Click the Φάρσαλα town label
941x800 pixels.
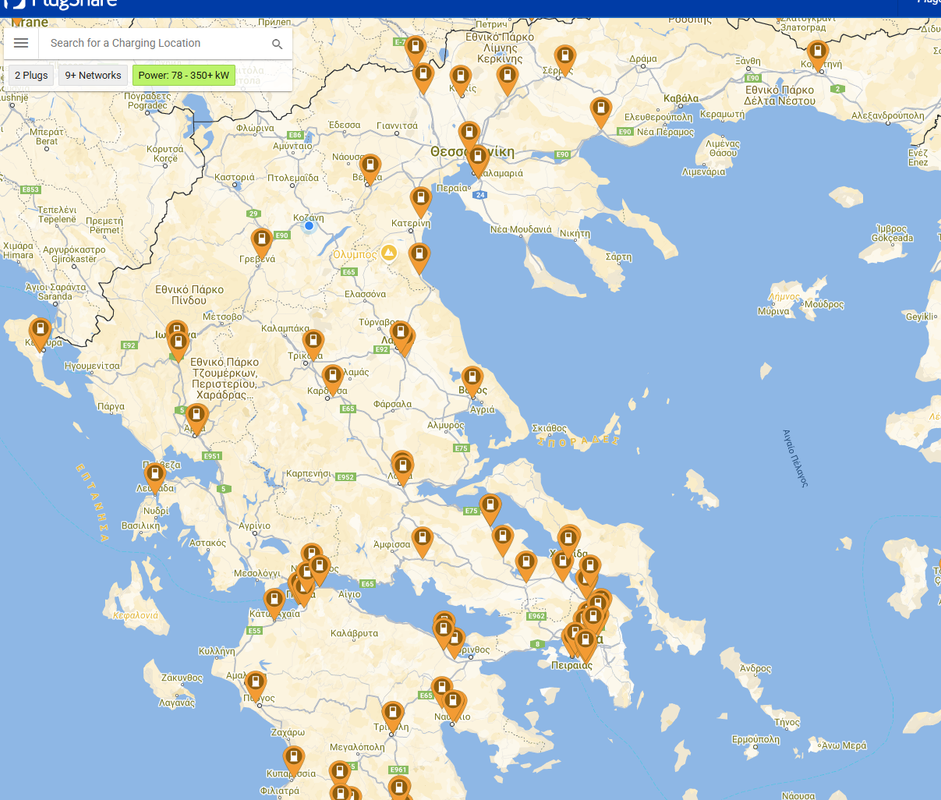click(392, 404)
